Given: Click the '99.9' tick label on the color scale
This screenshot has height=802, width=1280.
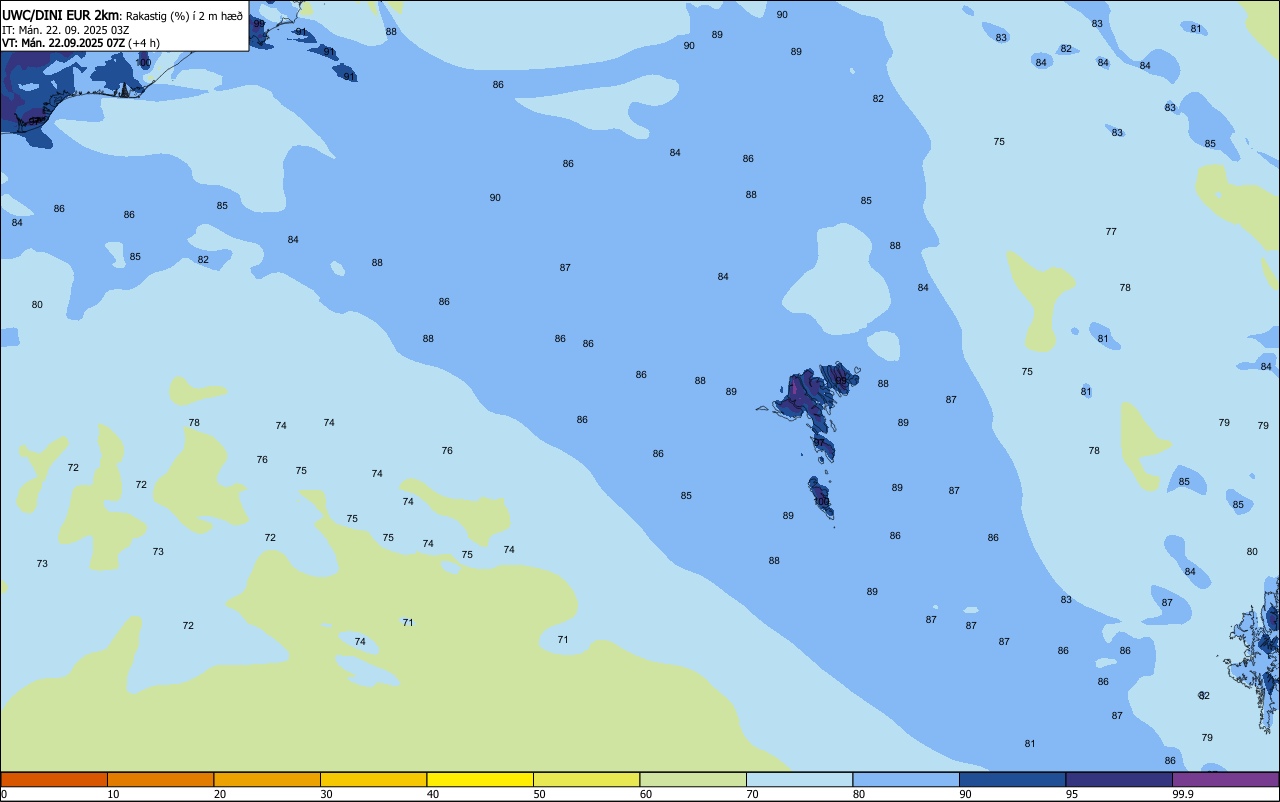Looking at the screenshot, I should pyautogui.click(x=1182, y=794).
